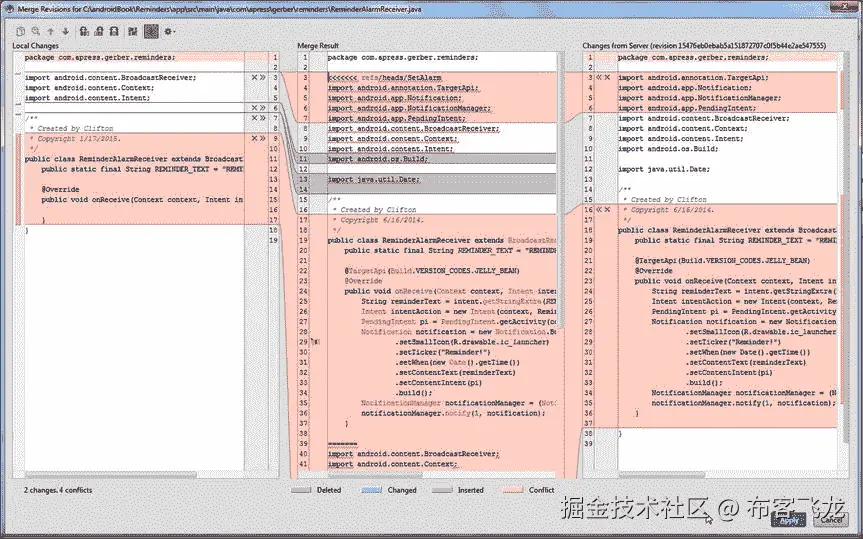Image resolution: width=863 pixels, height=539 pixels.
Task: Click 'import android.os.Build;' in Merge Result
Action: [x=378, y=159]
